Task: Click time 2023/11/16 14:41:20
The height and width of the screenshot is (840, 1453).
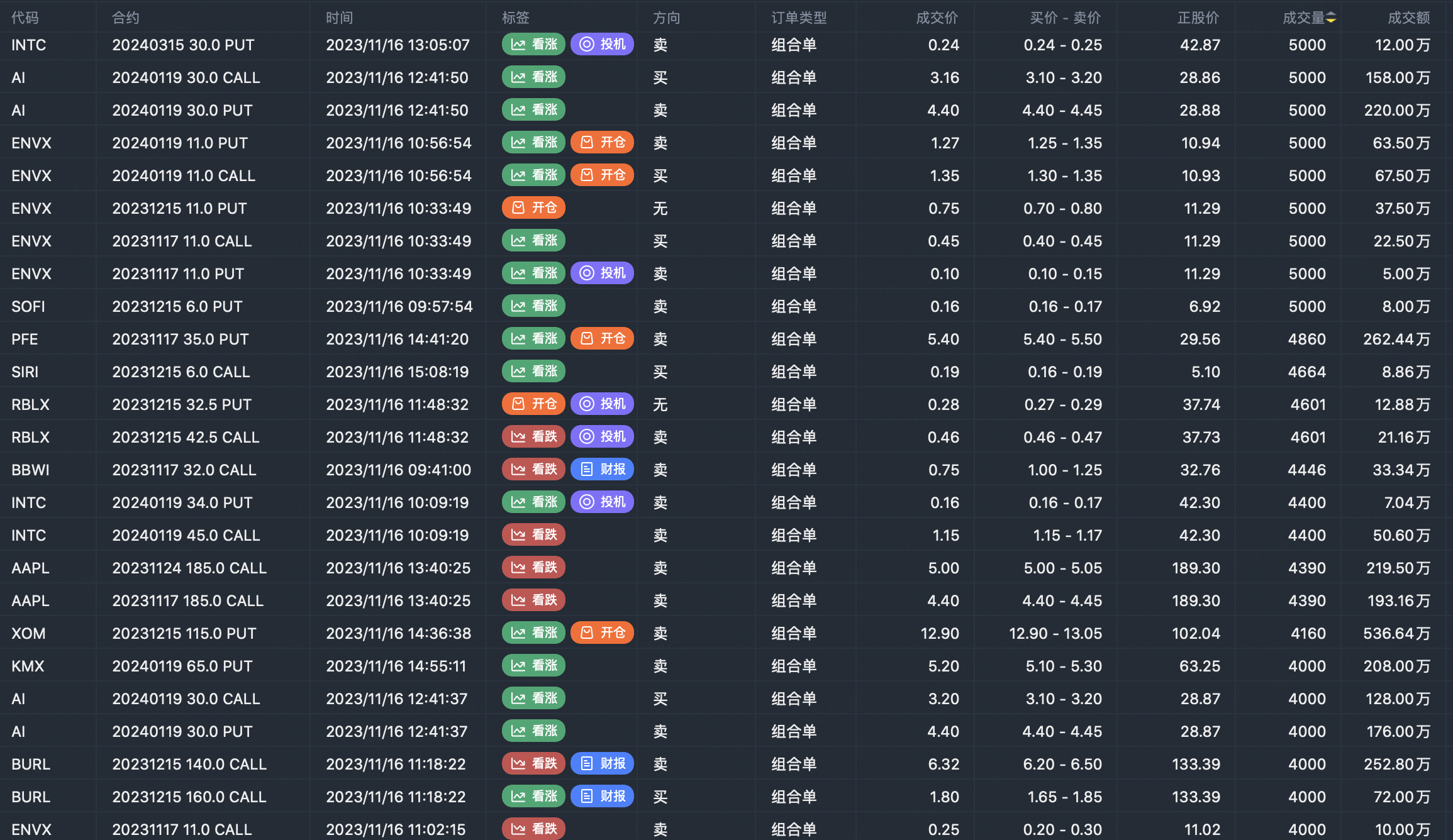Action: 398,339
